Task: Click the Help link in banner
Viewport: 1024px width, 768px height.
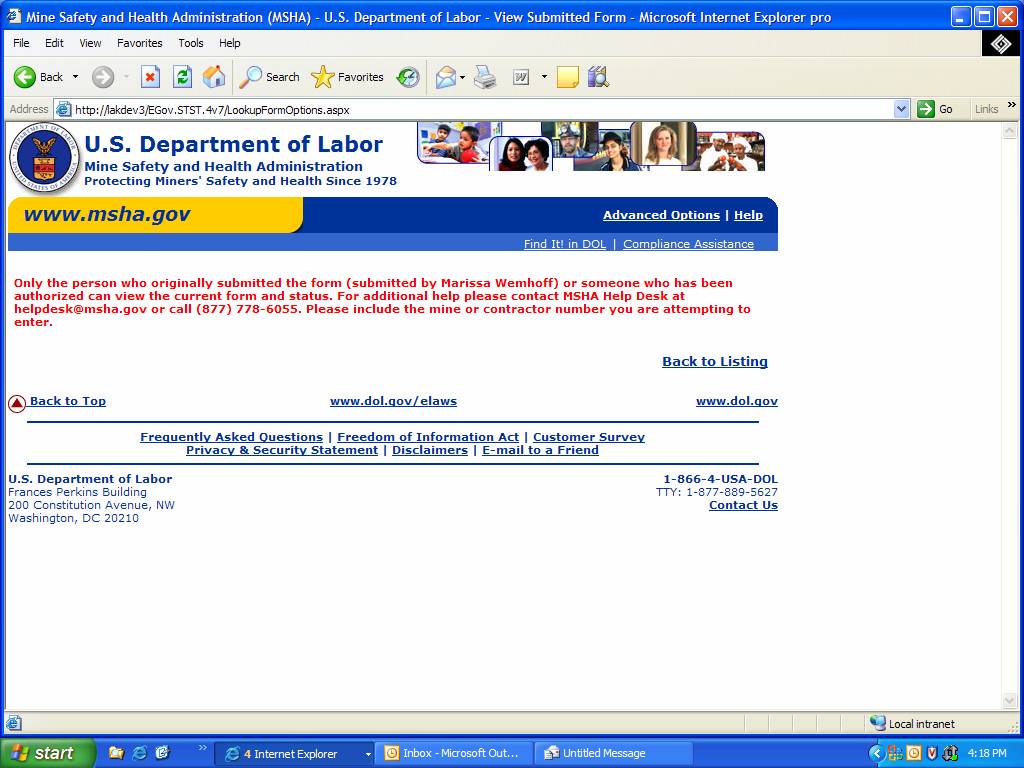Action: (x=748, y=215)
